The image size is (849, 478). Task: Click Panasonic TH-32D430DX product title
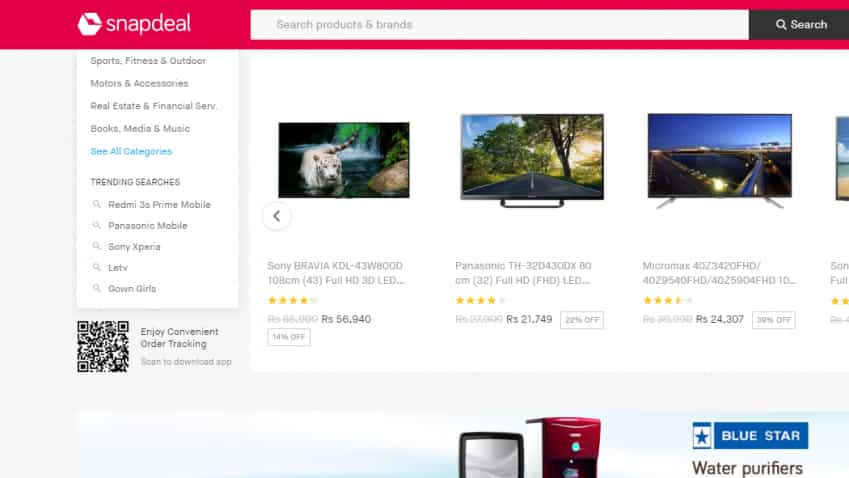point(523,273)
